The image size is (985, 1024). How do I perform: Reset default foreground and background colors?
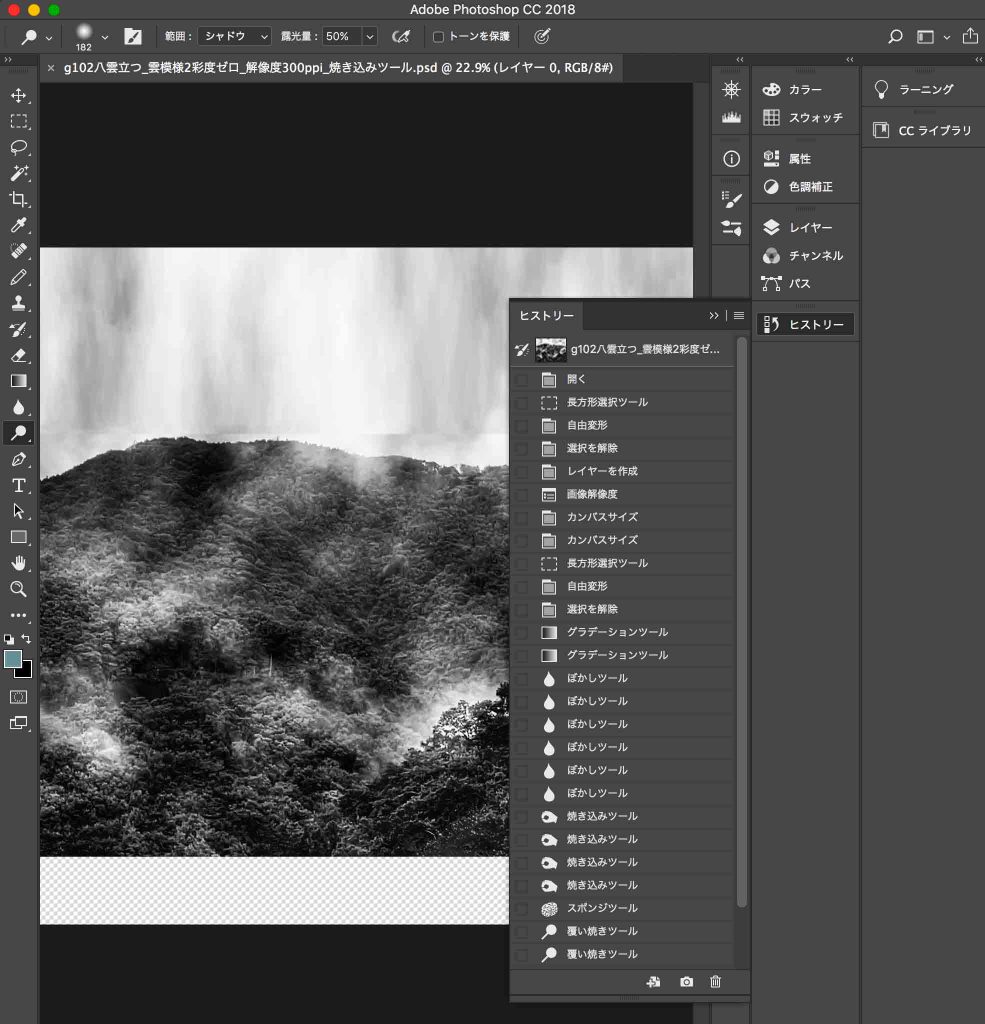click(9, 639)
